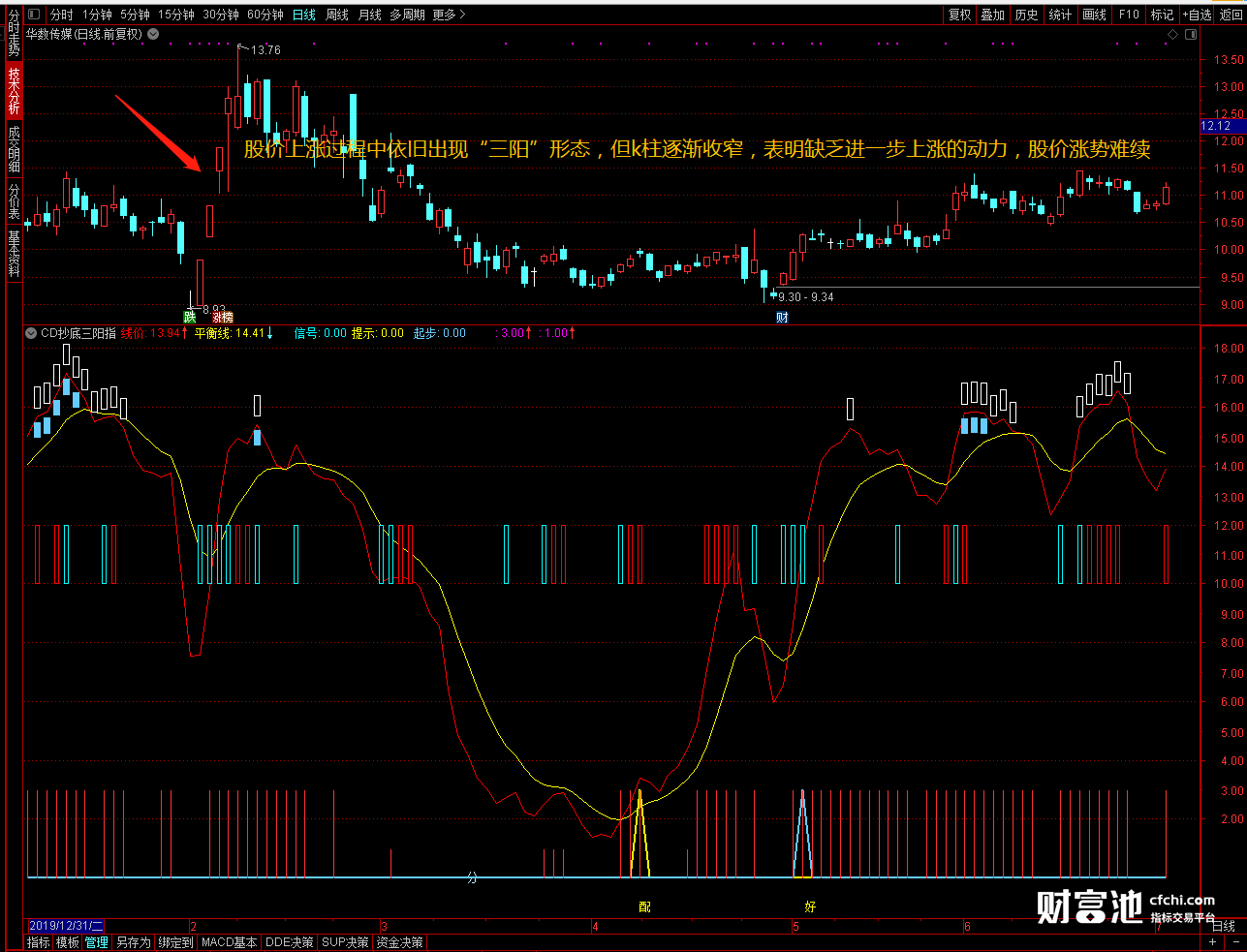Image resolution: width=1247 pixels, height=952 pixels.
Task: Select the 30分钟 period
Action: tap(221, 15)
